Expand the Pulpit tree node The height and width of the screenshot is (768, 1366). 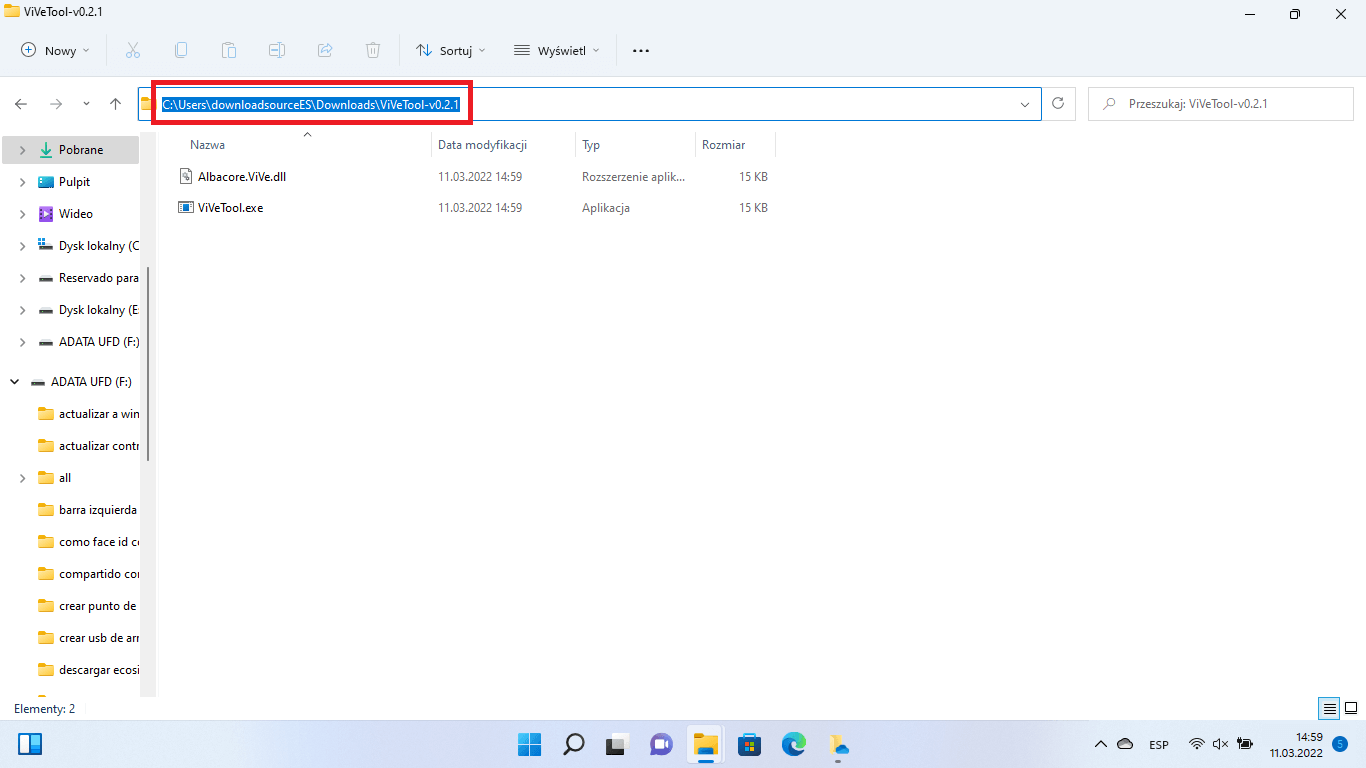(x=22, y=182)
